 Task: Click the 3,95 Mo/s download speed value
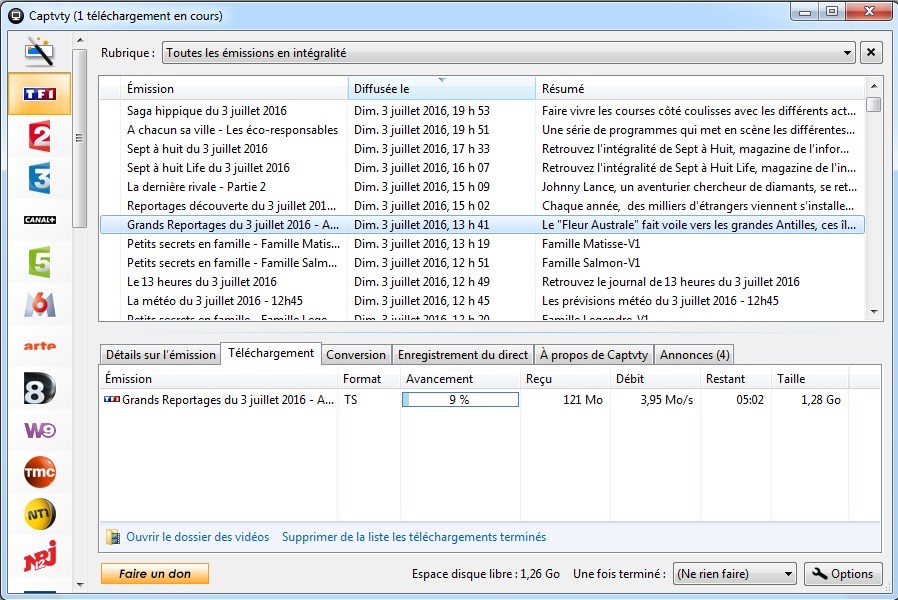[x=667, y=400]
